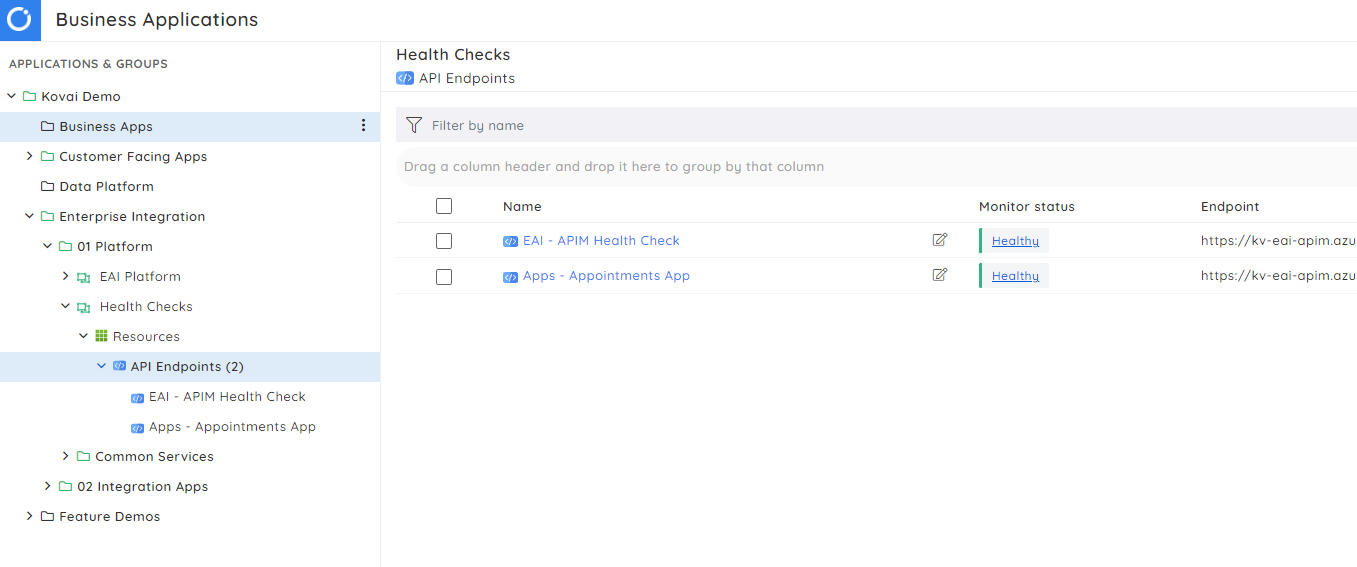
Task: Click the Common Services folder icon
Action: point(83,457)
